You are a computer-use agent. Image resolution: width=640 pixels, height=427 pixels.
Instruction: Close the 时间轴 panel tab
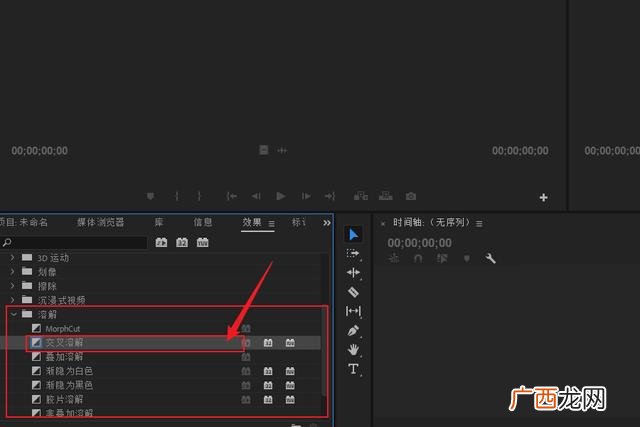click(x=383, y=224)
